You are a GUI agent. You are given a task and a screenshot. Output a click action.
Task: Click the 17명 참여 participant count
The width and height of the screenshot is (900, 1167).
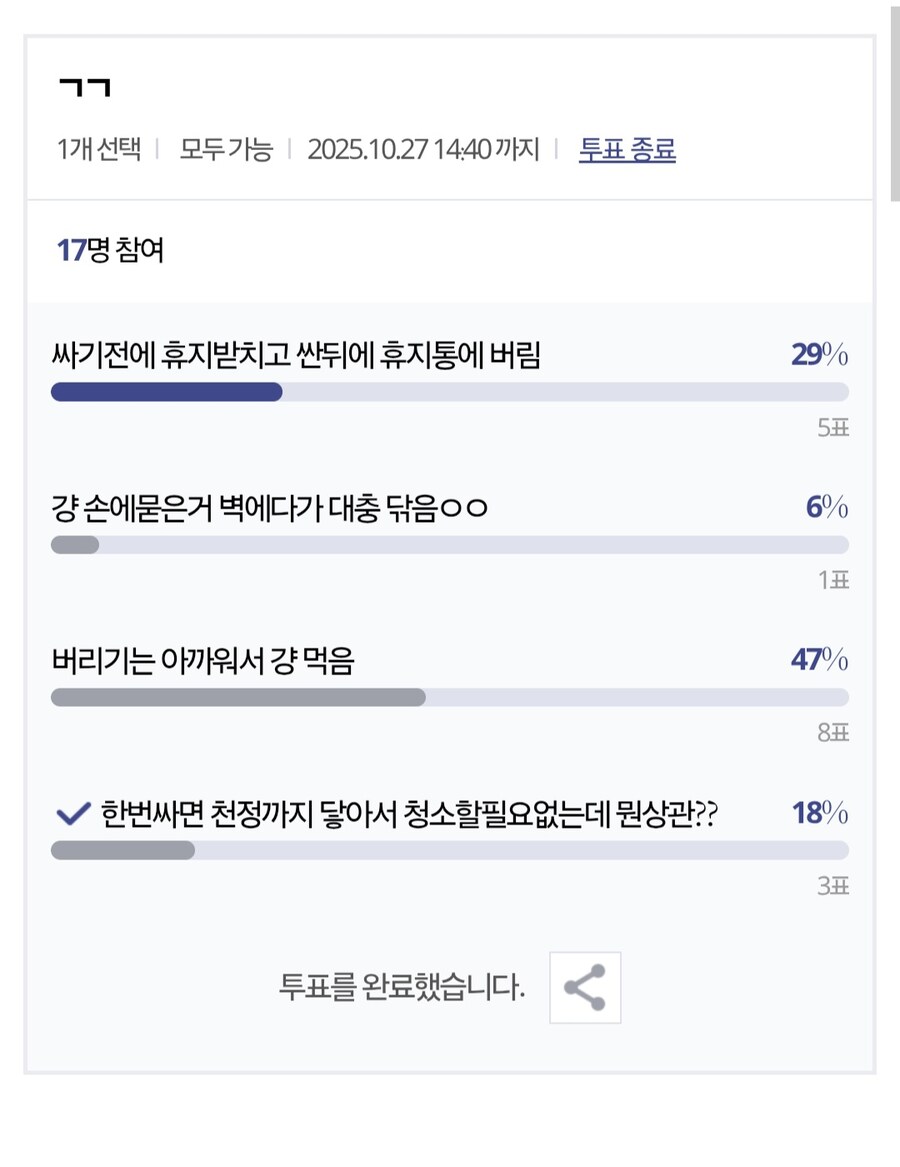pos(110,250)
